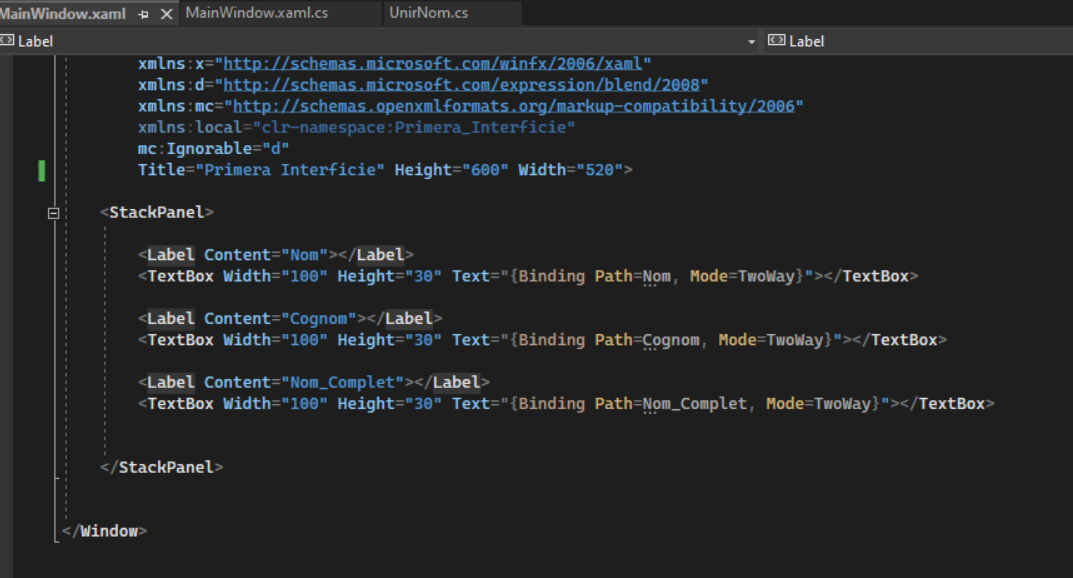1073x578 pixels.
Task: Open the expression/blend/2008 schema link
Action: [x=465, y=84]
